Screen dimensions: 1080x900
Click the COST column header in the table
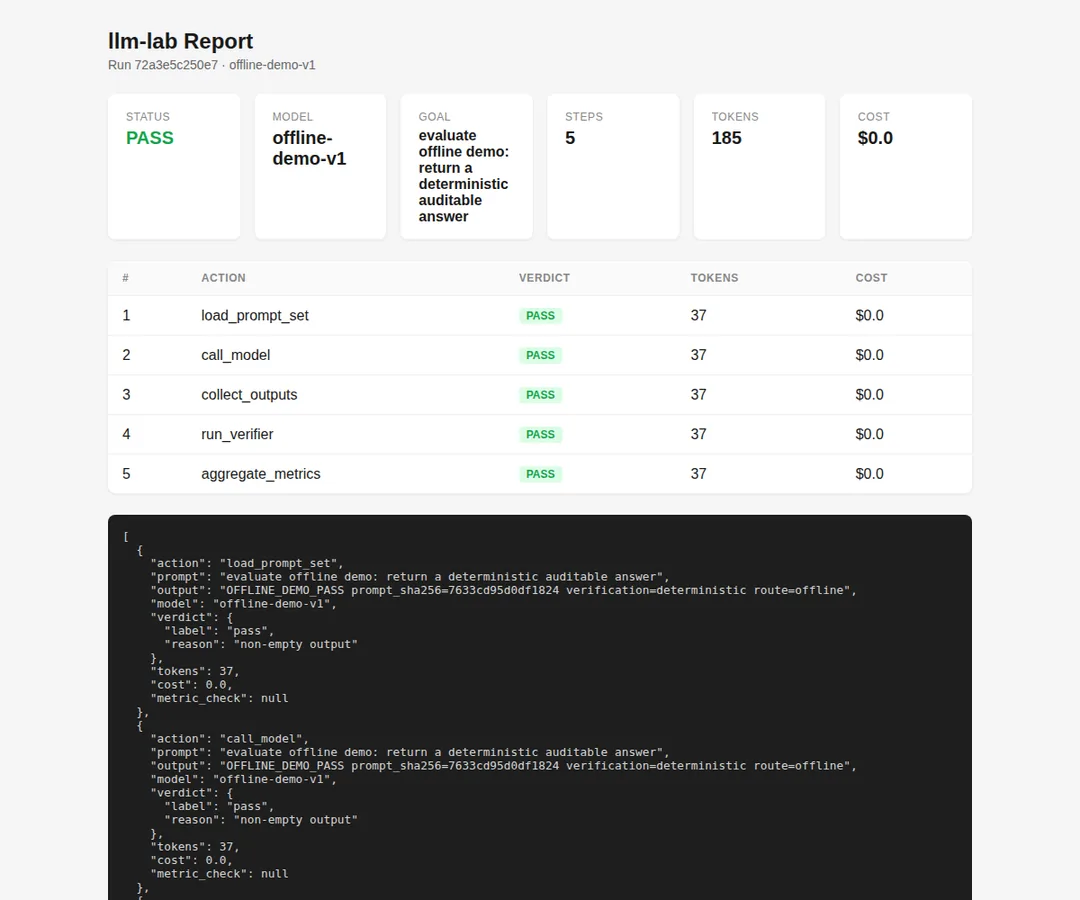point(871,278)
